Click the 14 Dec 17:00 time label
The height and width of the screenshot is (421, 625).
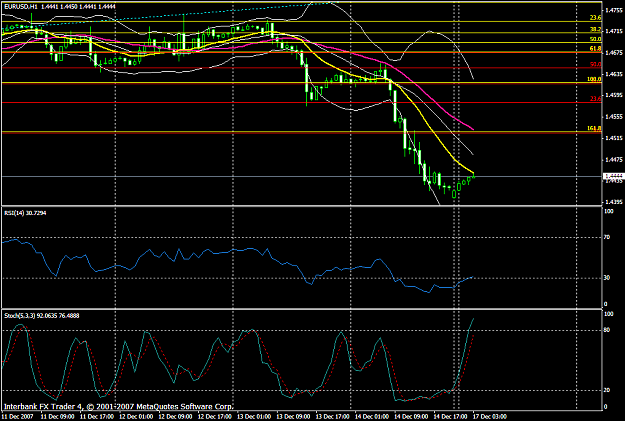tap(449, 416)
